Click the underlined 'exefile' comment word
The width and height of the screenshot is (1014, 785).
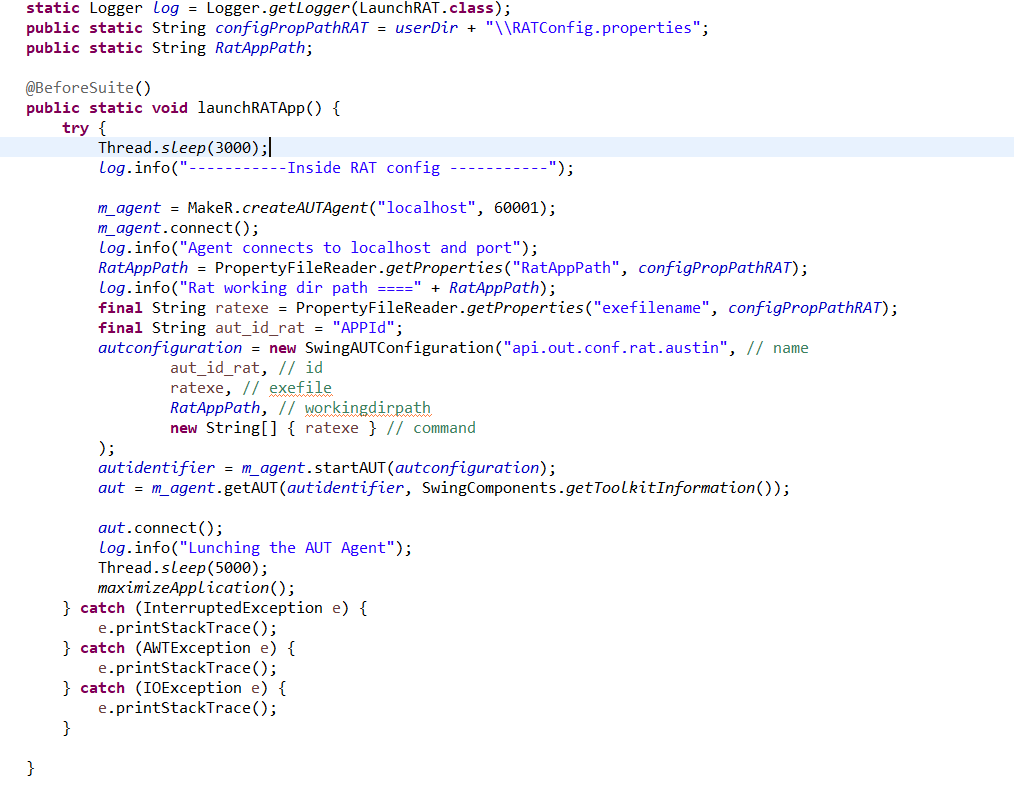(x=300, y=389)
